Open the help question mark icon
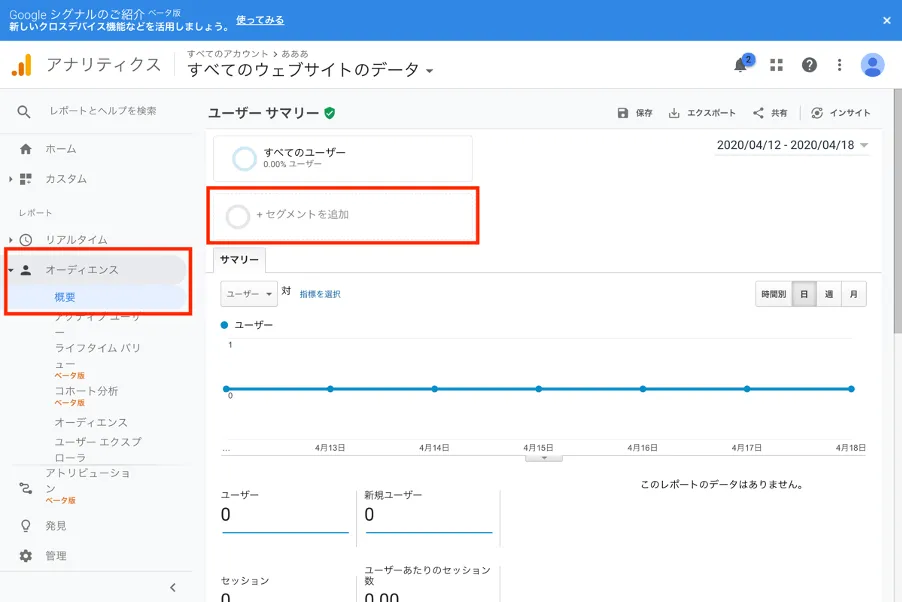 coord(809,65)
